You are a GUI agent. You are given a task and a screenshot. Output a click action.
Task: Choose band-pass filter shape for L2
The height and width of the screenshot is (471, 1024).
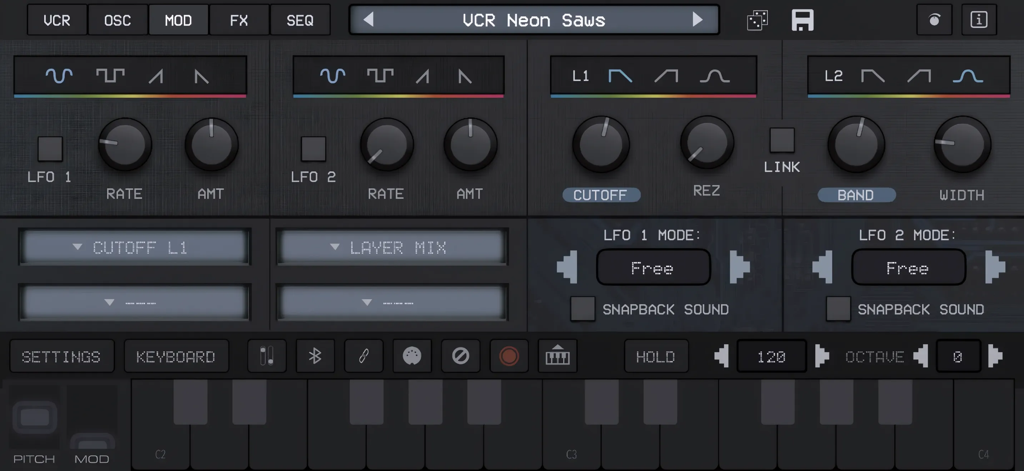coord(968,76)
